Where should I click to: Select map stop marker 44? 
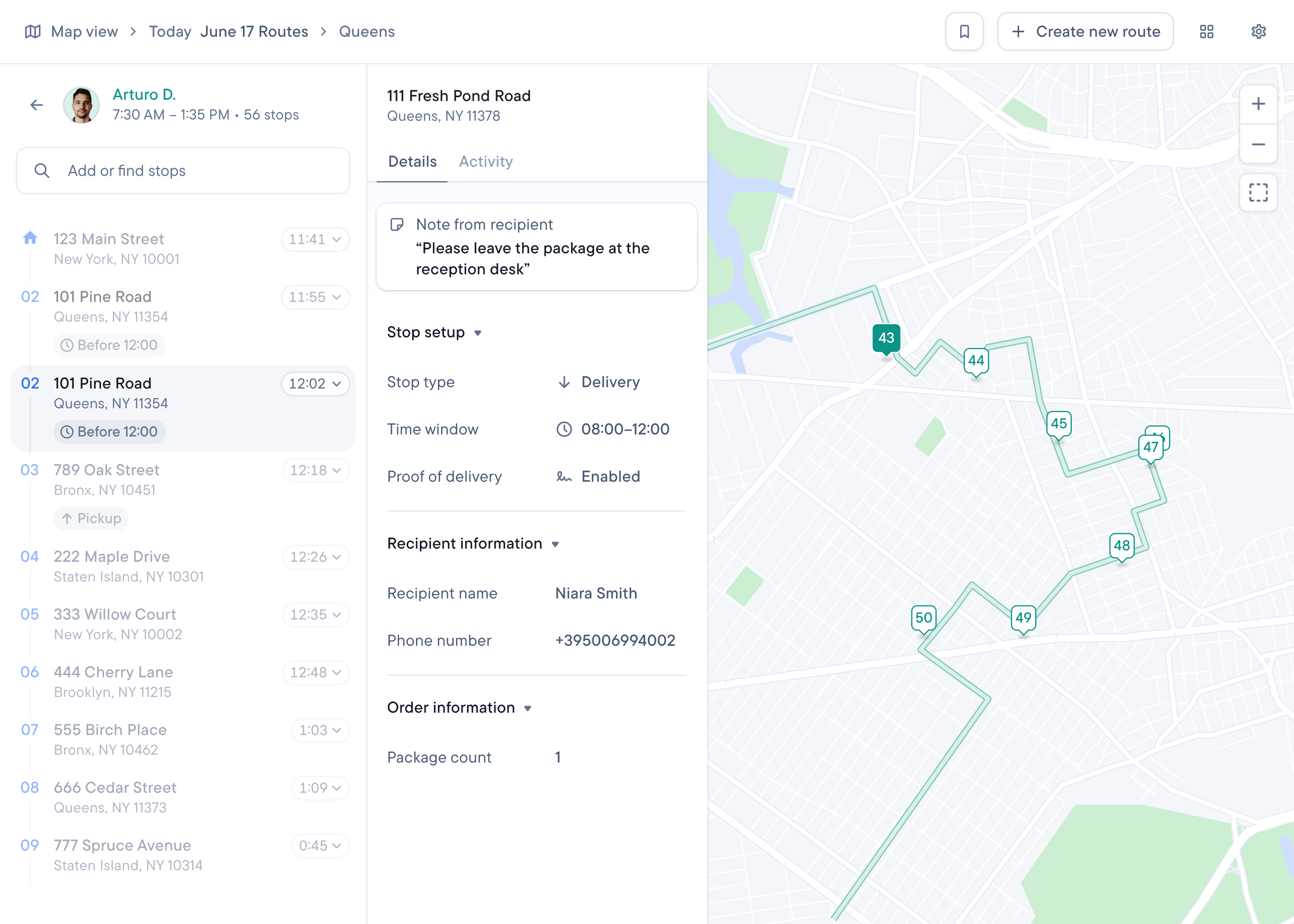pyautogui.click(x=976, y=362)
